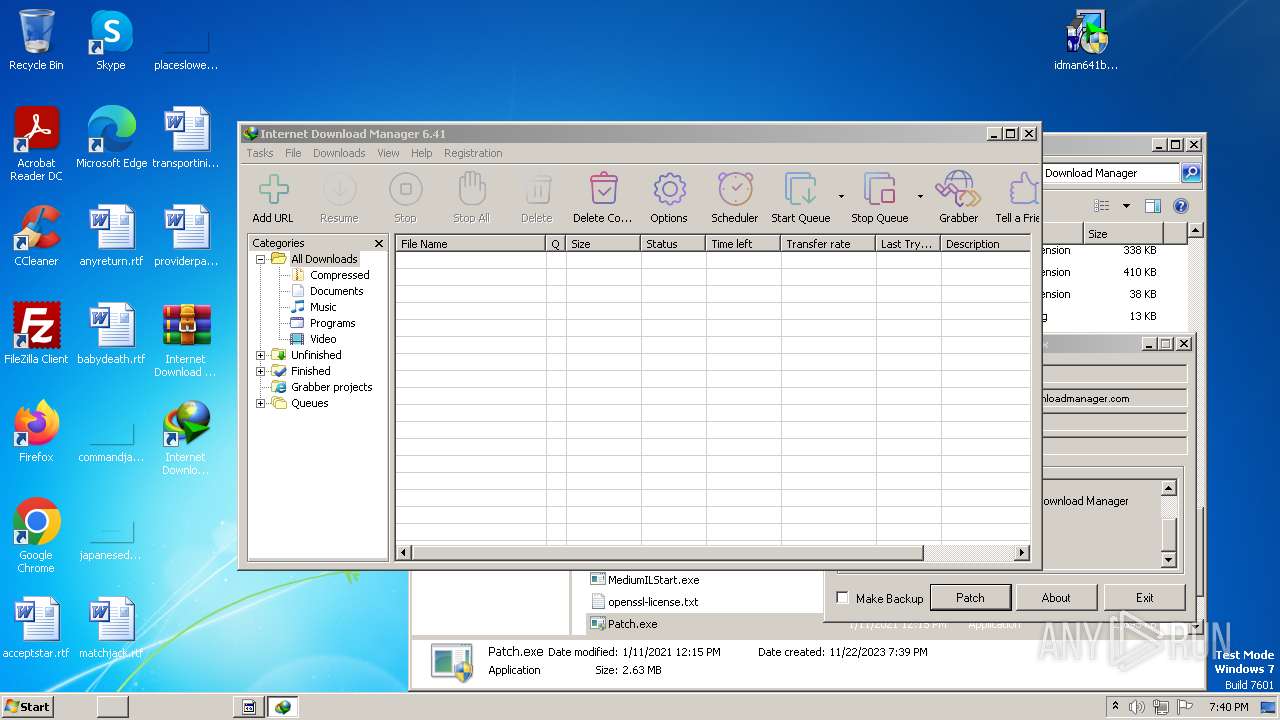Open Start Queue dropdown arrow

point(841,196)
